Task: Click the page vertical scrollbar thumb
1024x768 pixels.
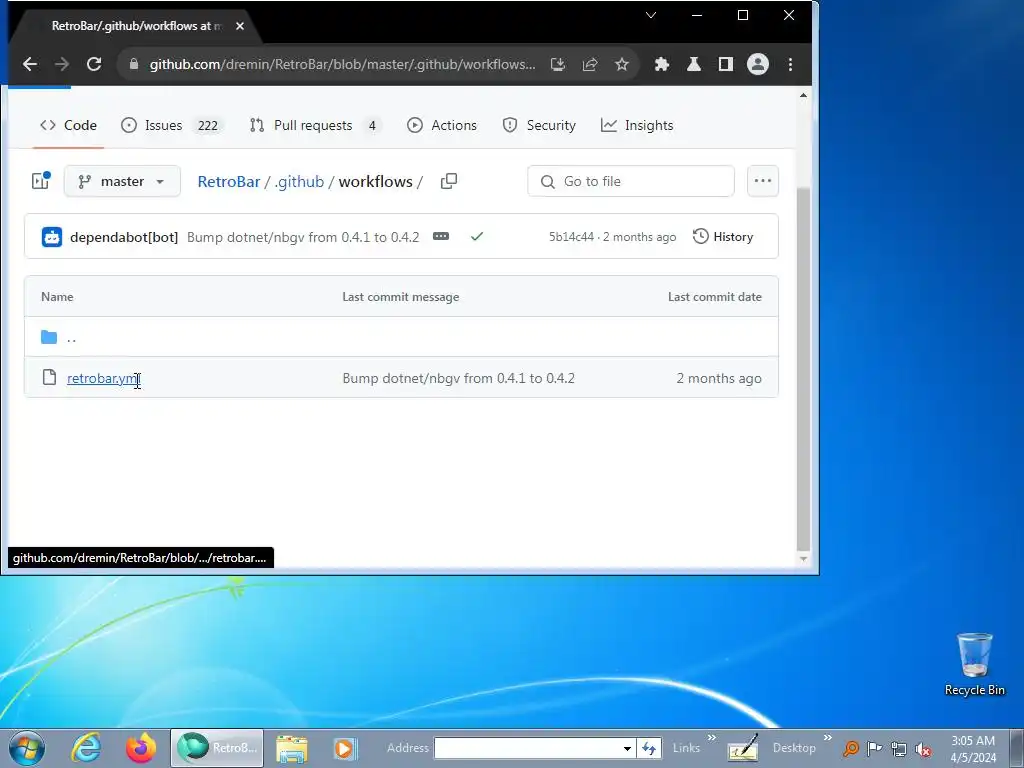Action: 803,368
